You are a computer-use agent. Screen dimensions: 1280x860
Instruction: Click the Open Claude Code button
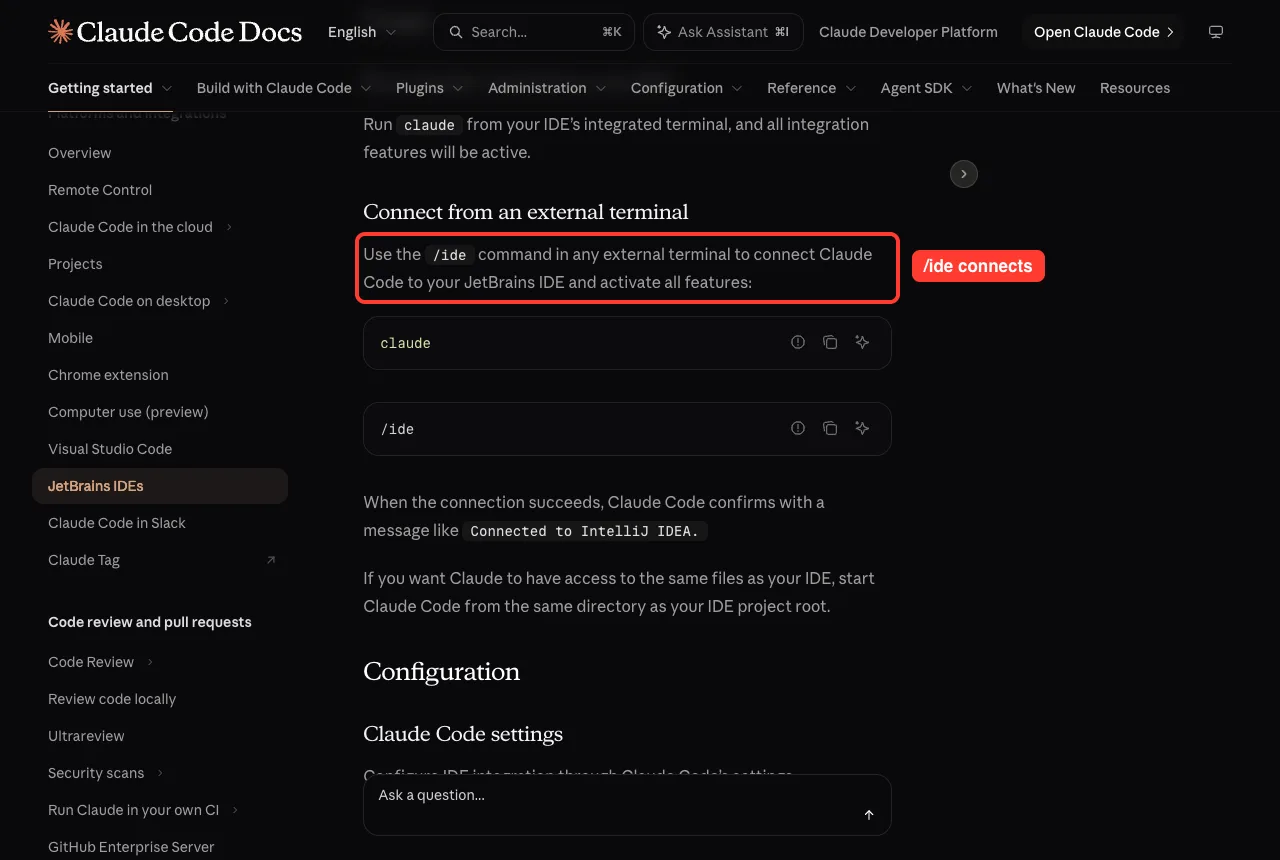click(x=1103, y=32)
